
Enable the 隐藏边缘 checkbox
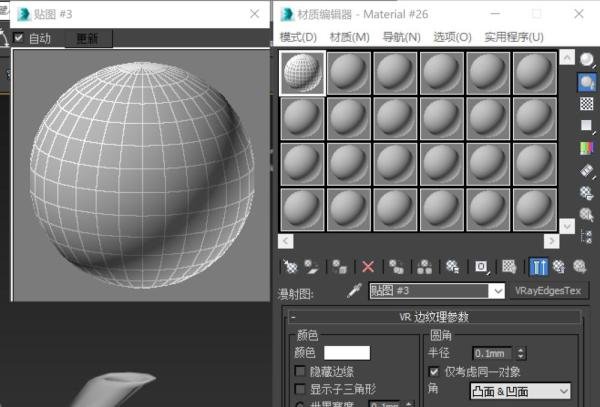click(x=300, y=371)
